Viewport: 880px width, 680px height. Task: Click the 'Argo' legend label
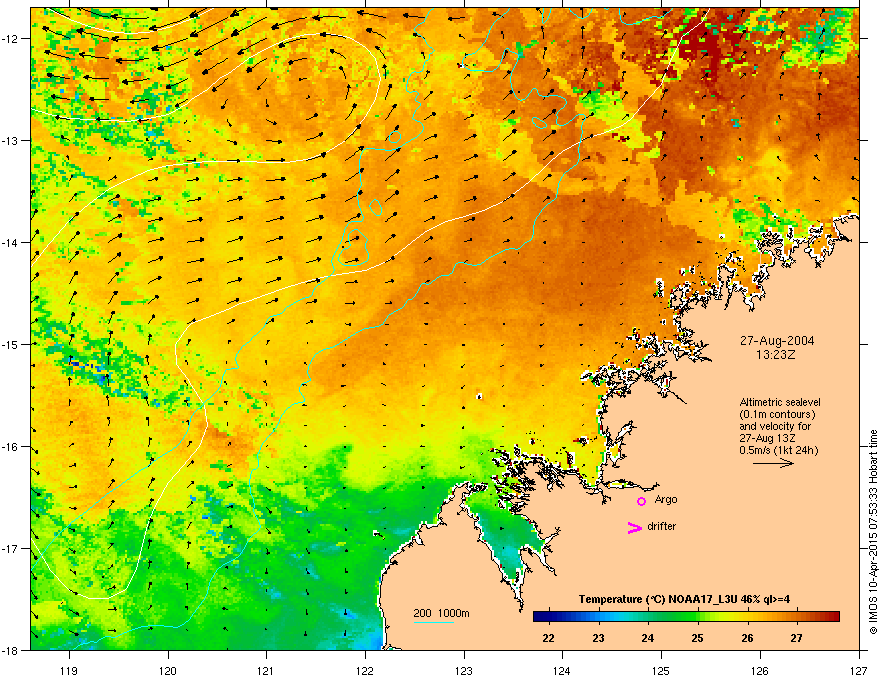coord(666,499)
